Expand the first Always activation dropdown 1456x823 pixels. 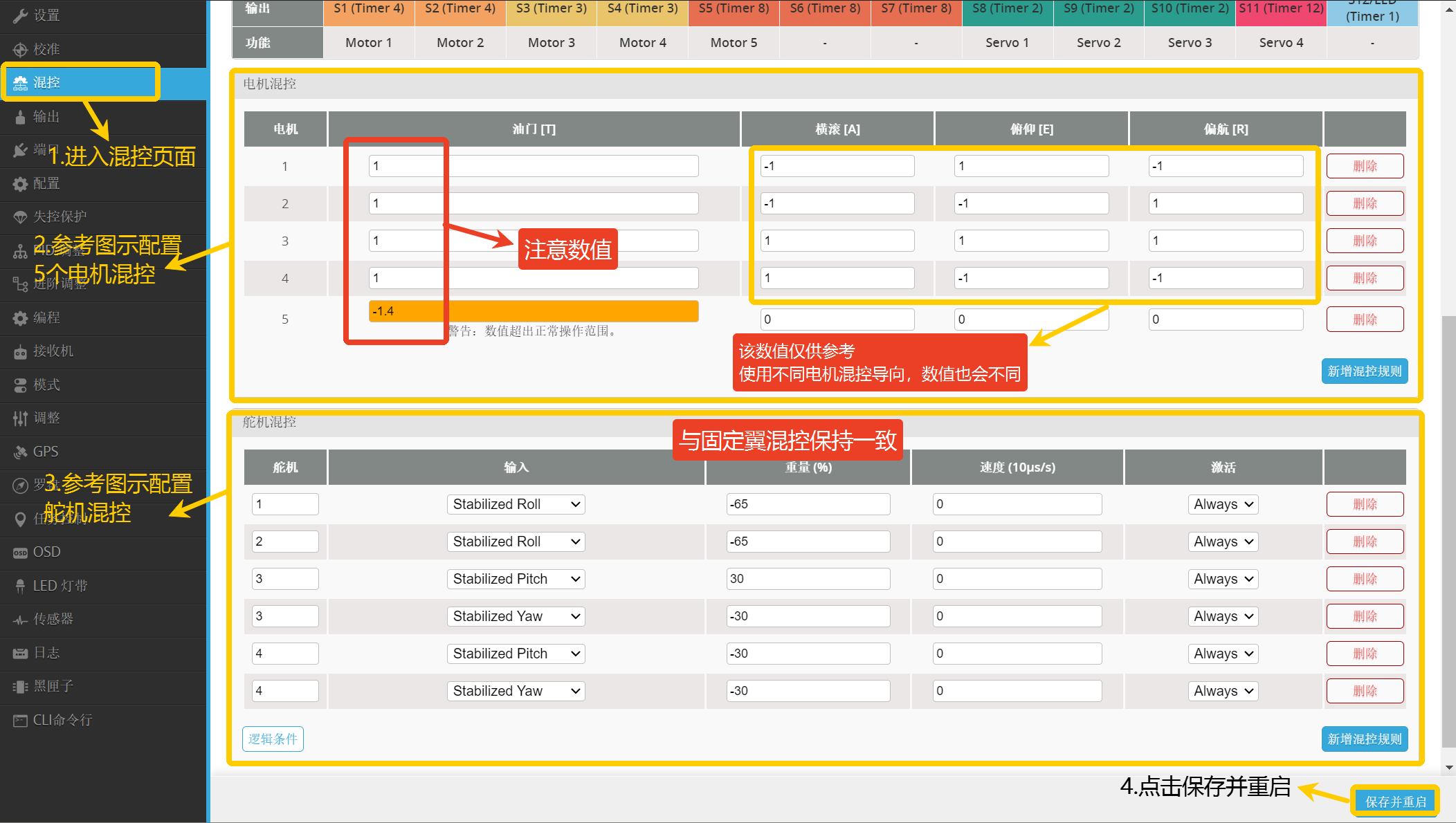[x=1223, y=504]
